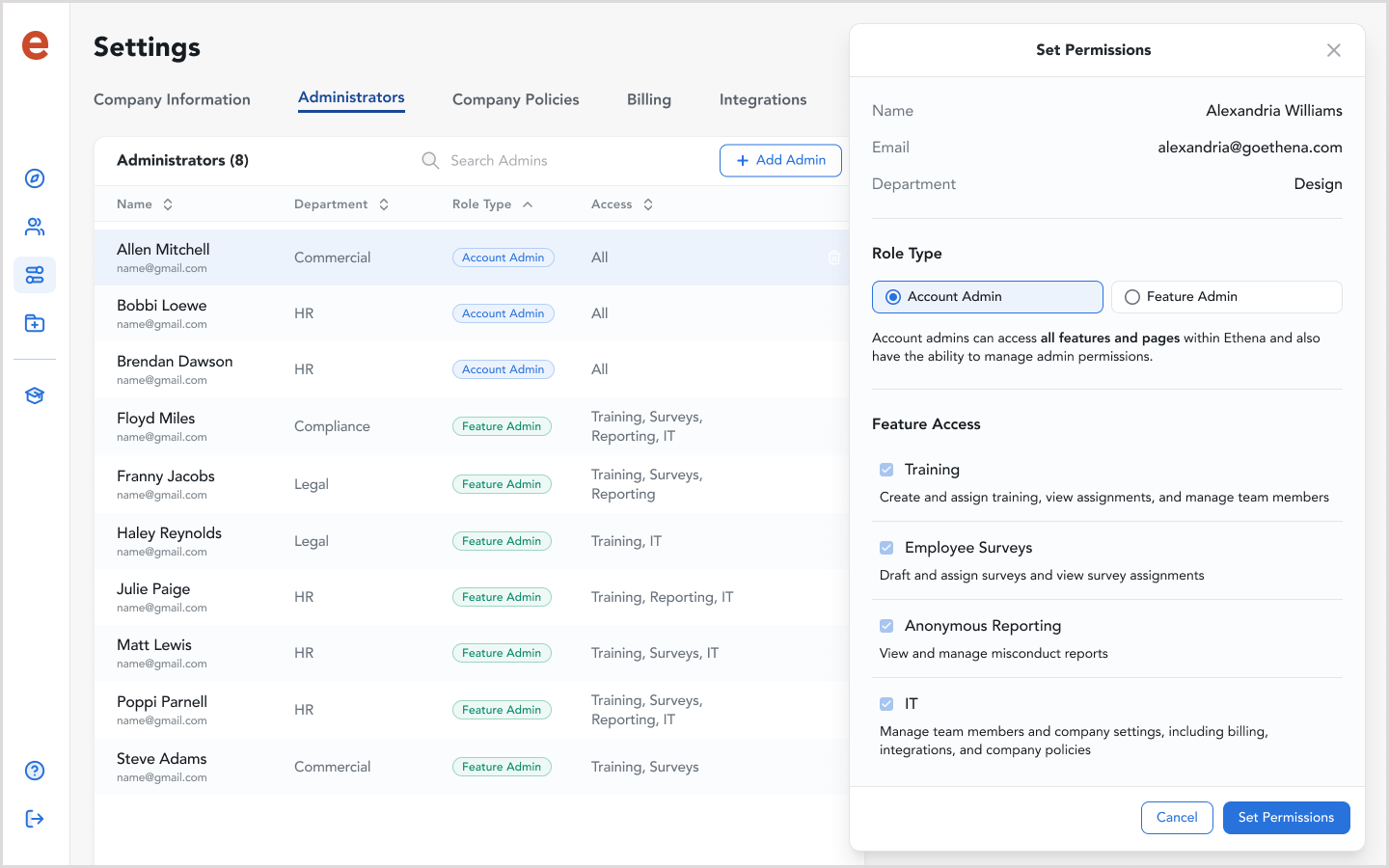This screenshot has height=868, width=1389.
Task: Click Brendan Dawson's Account Admin badge
Action: (504, 369)
